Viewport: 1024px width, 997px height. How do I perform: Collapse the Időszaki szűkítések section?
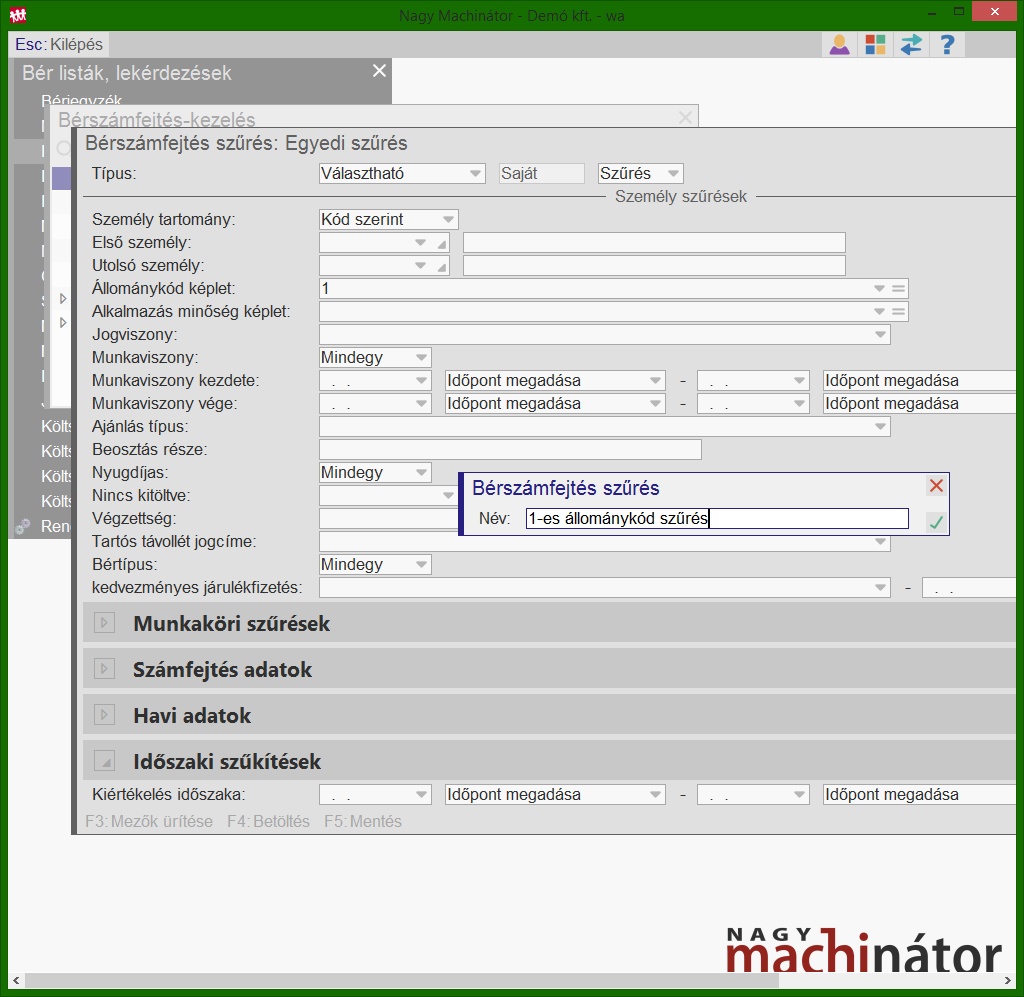tap(104, 762)
